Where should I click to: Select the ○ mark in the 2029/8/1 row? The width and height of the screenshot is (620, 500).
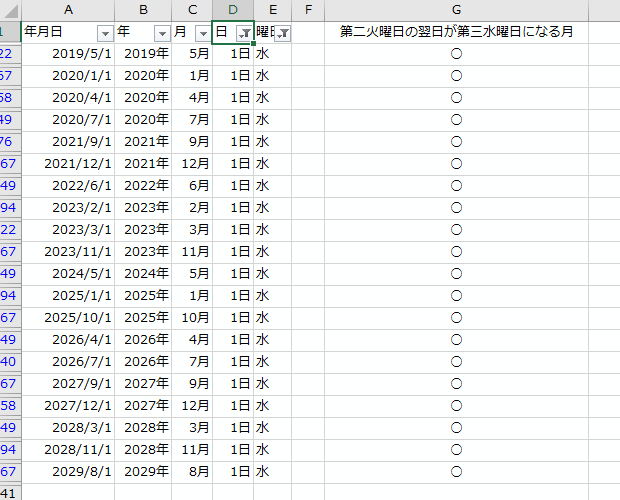pyautogui.click(x=456, y=472)
